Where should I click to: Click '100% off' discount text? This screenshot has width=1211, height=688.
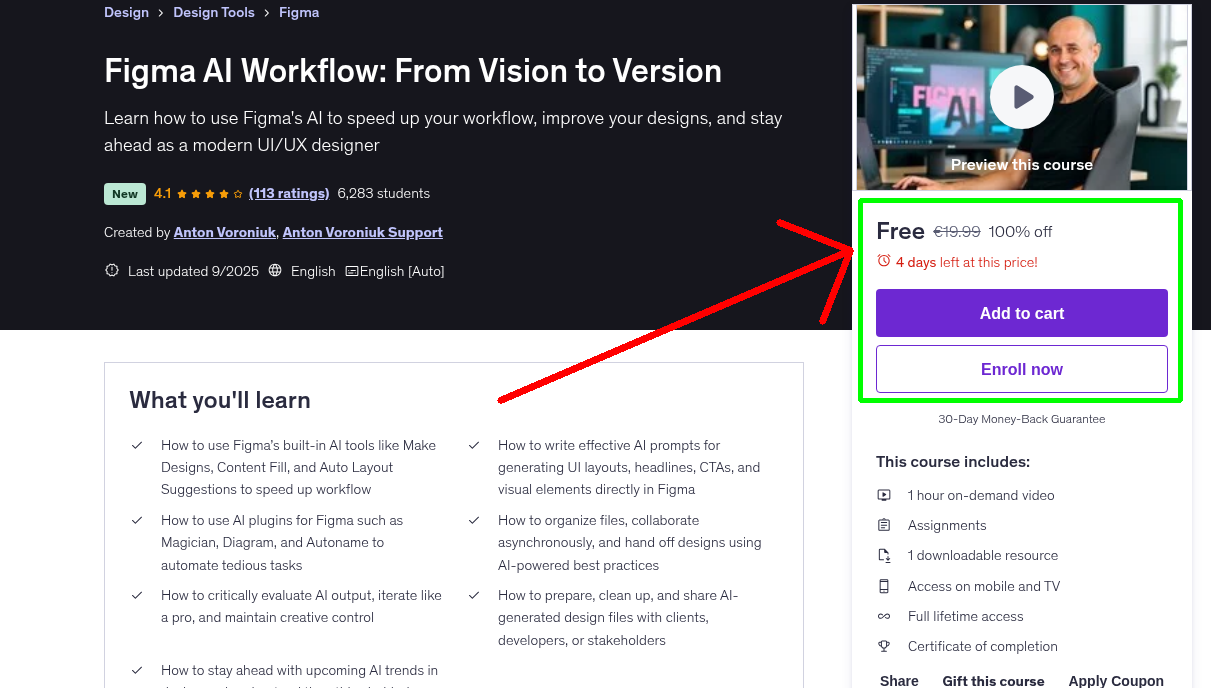coord(1020,232)
